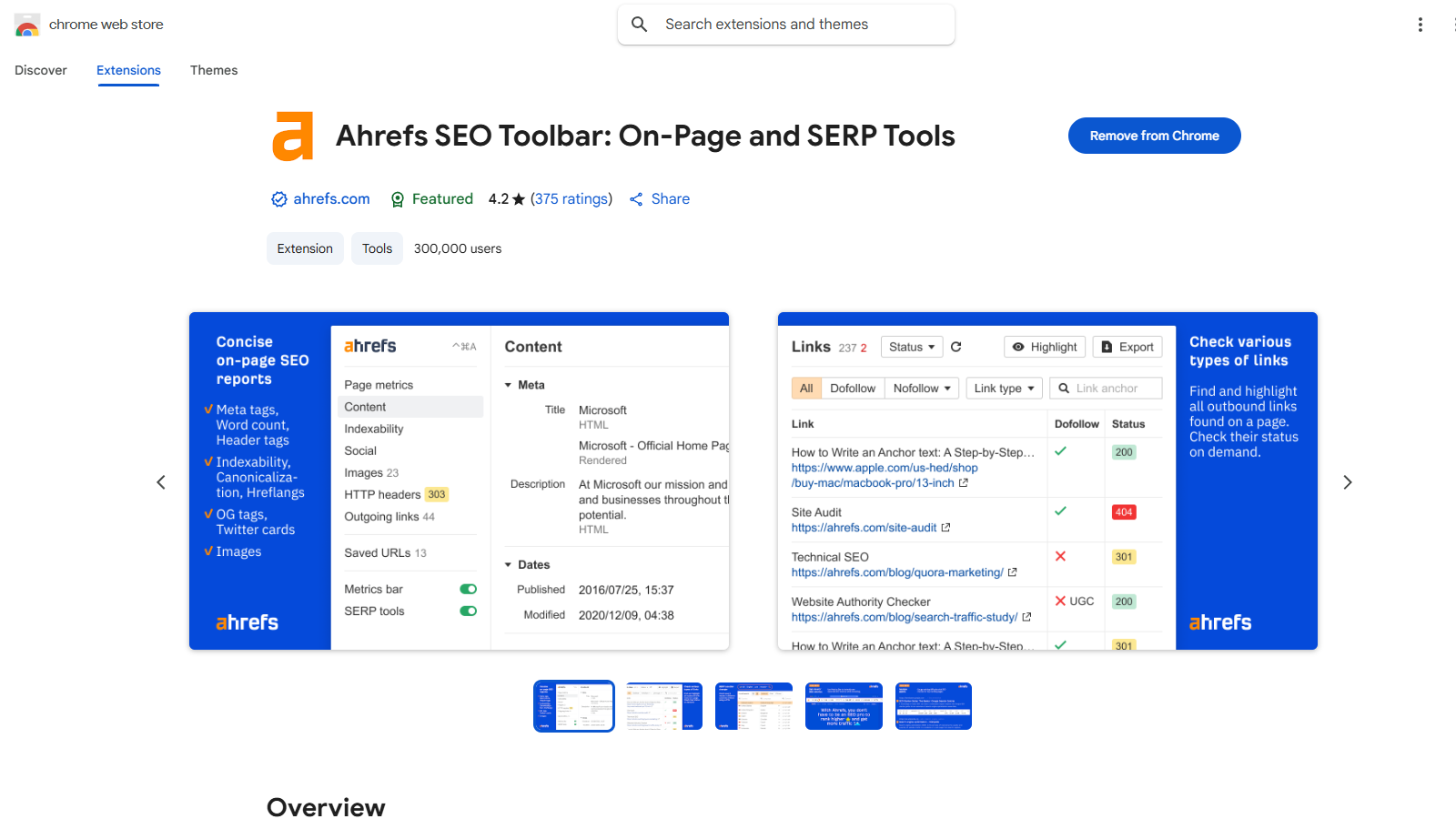Image resolution: width=1456 pixels, height=819 pixels.
Task: Enable the Dofollow filter chip
Action: (x=853, y=388)
